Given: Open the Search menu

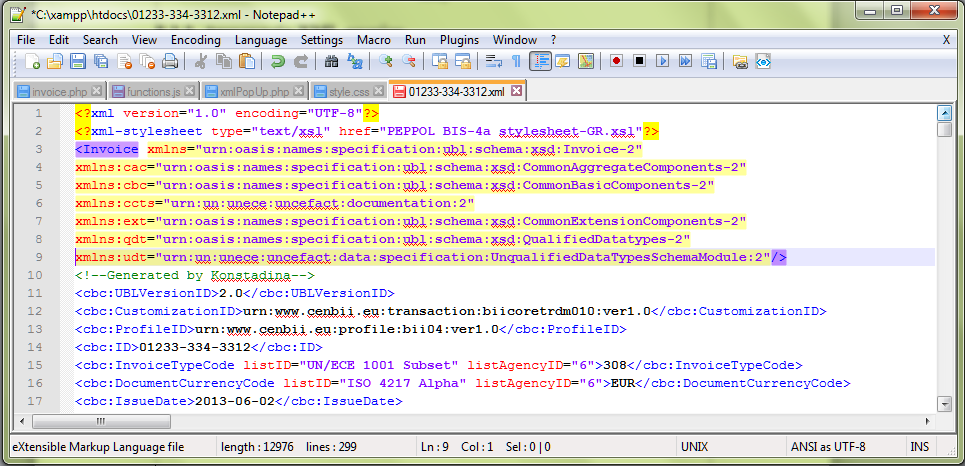Looking at the screenshot, I should pyautogui.click(x=100, y=40).
